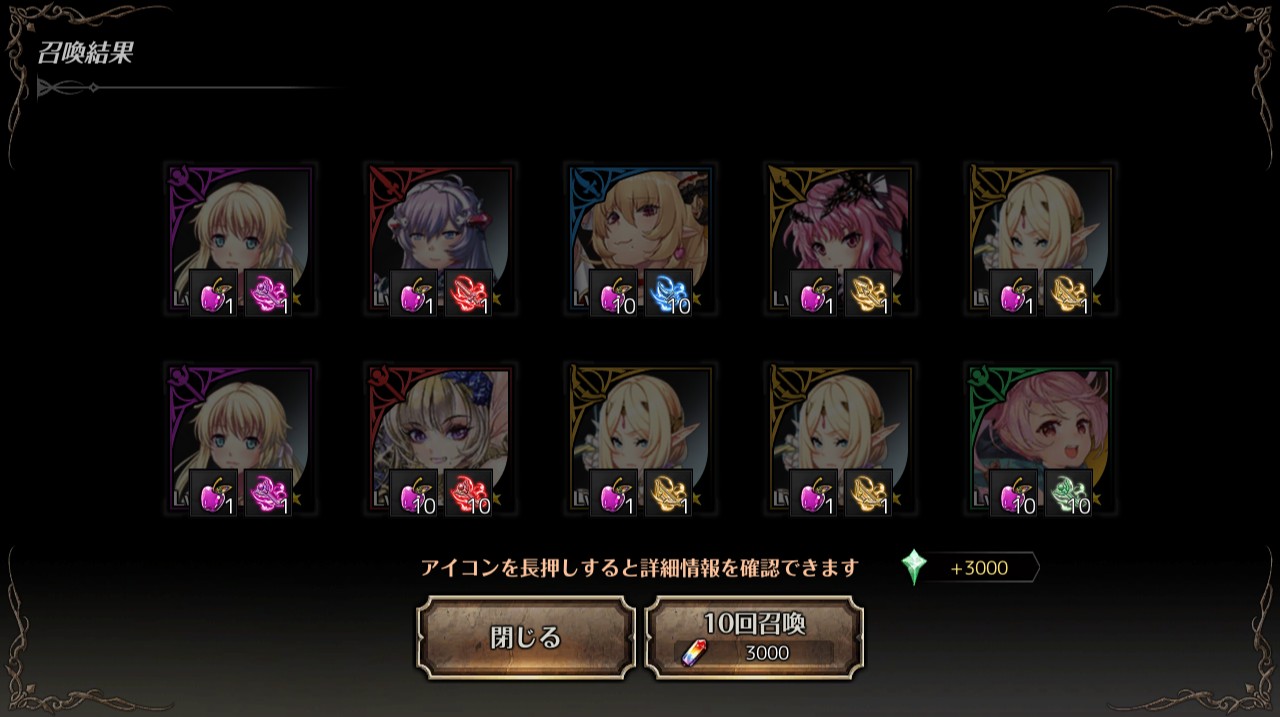Click the apple icon on green-framed card
Screen dimensions: 1280x717
tap(1014, 493)
